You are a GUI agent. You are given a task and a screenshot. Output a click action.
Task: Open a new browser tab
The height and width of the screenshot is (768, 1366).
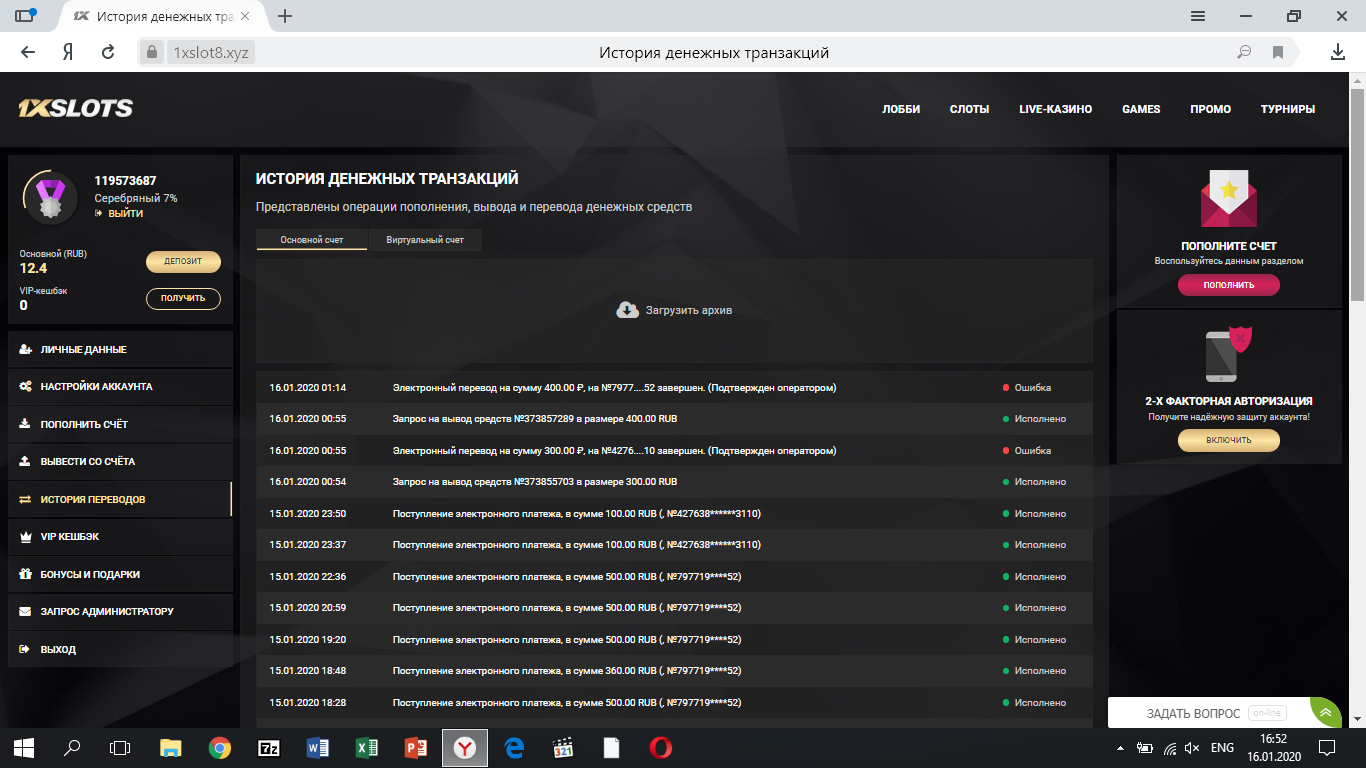tap(285, 16)
